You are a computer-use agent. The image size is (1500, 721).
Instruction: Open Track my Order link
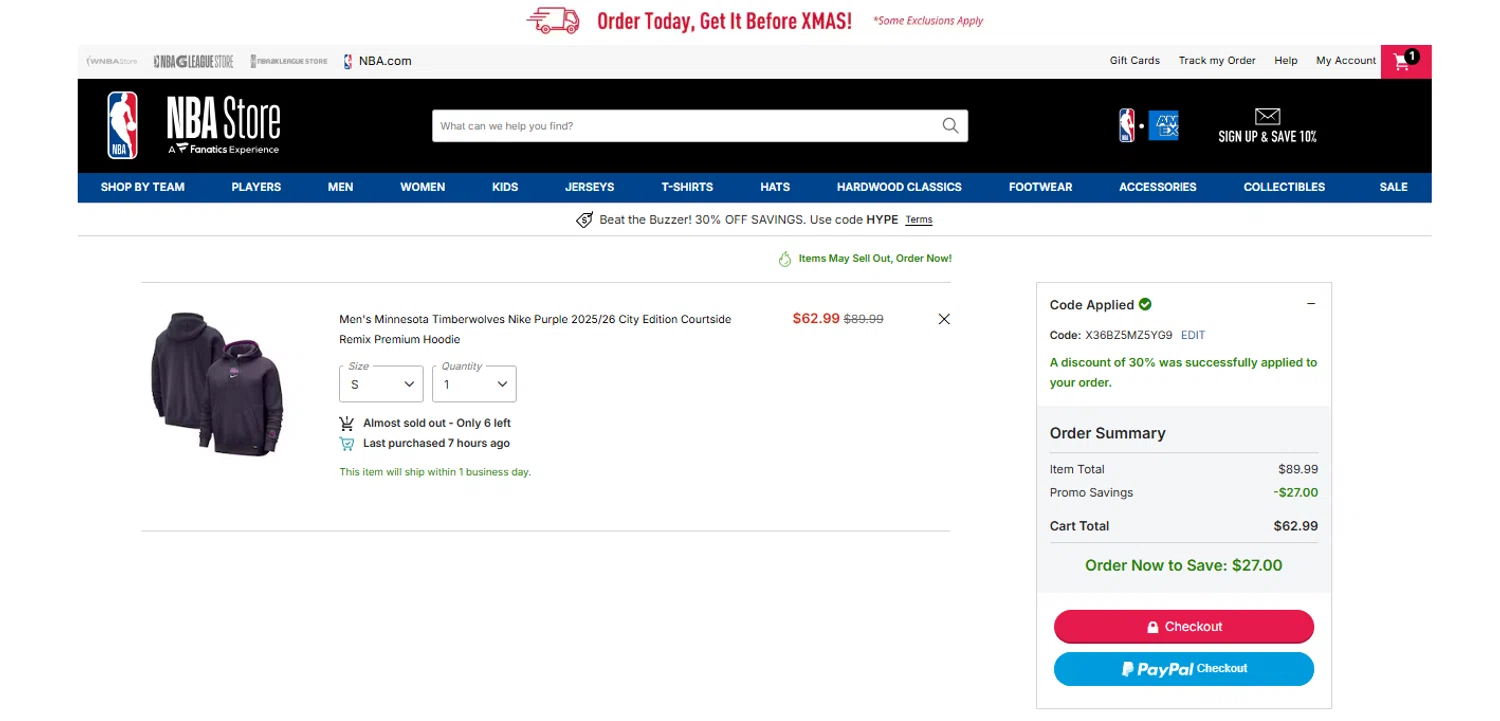(1217, 61)
